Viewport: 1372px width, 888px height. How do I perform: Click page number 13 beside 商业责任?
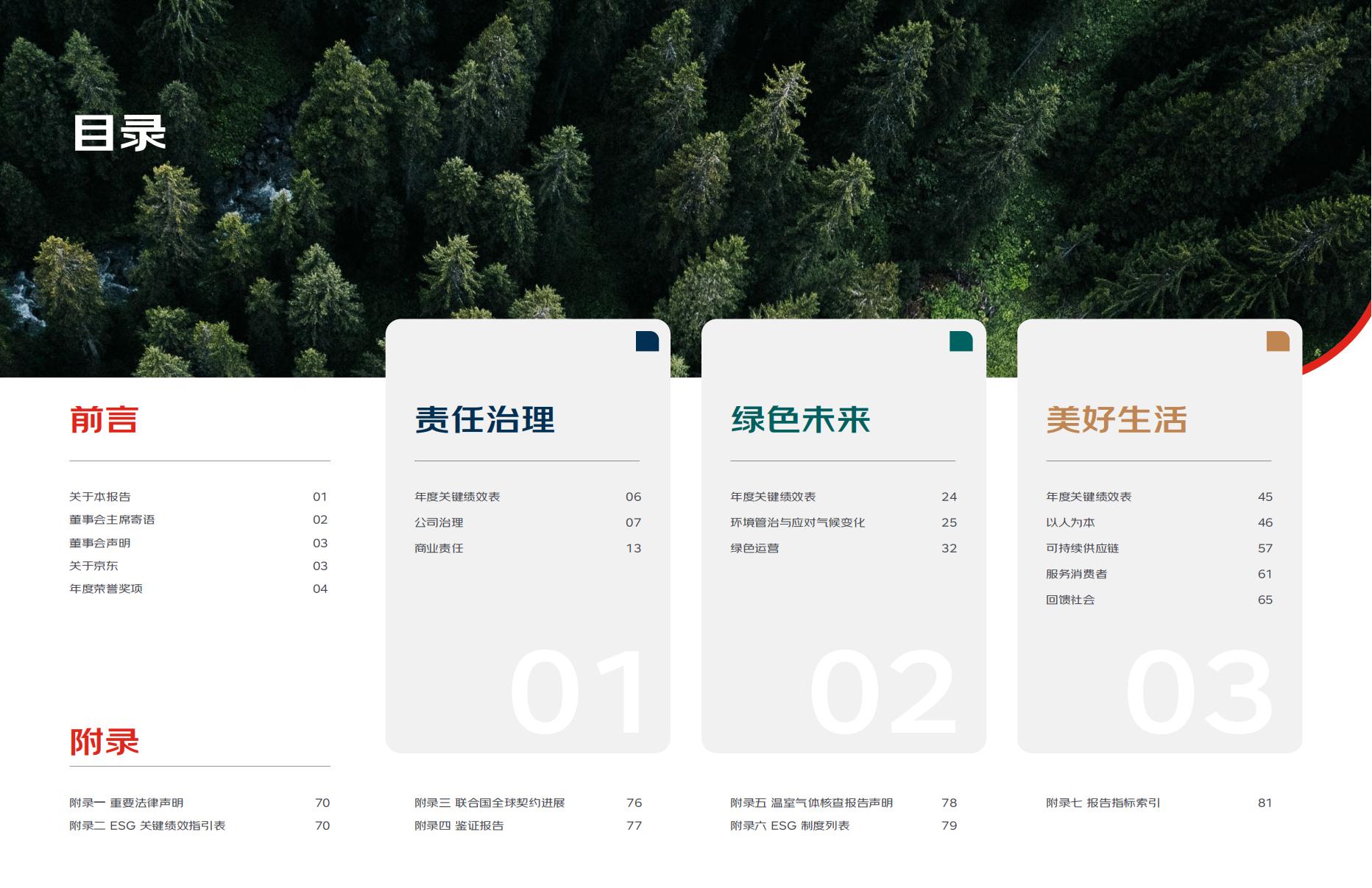click(634, 548)
